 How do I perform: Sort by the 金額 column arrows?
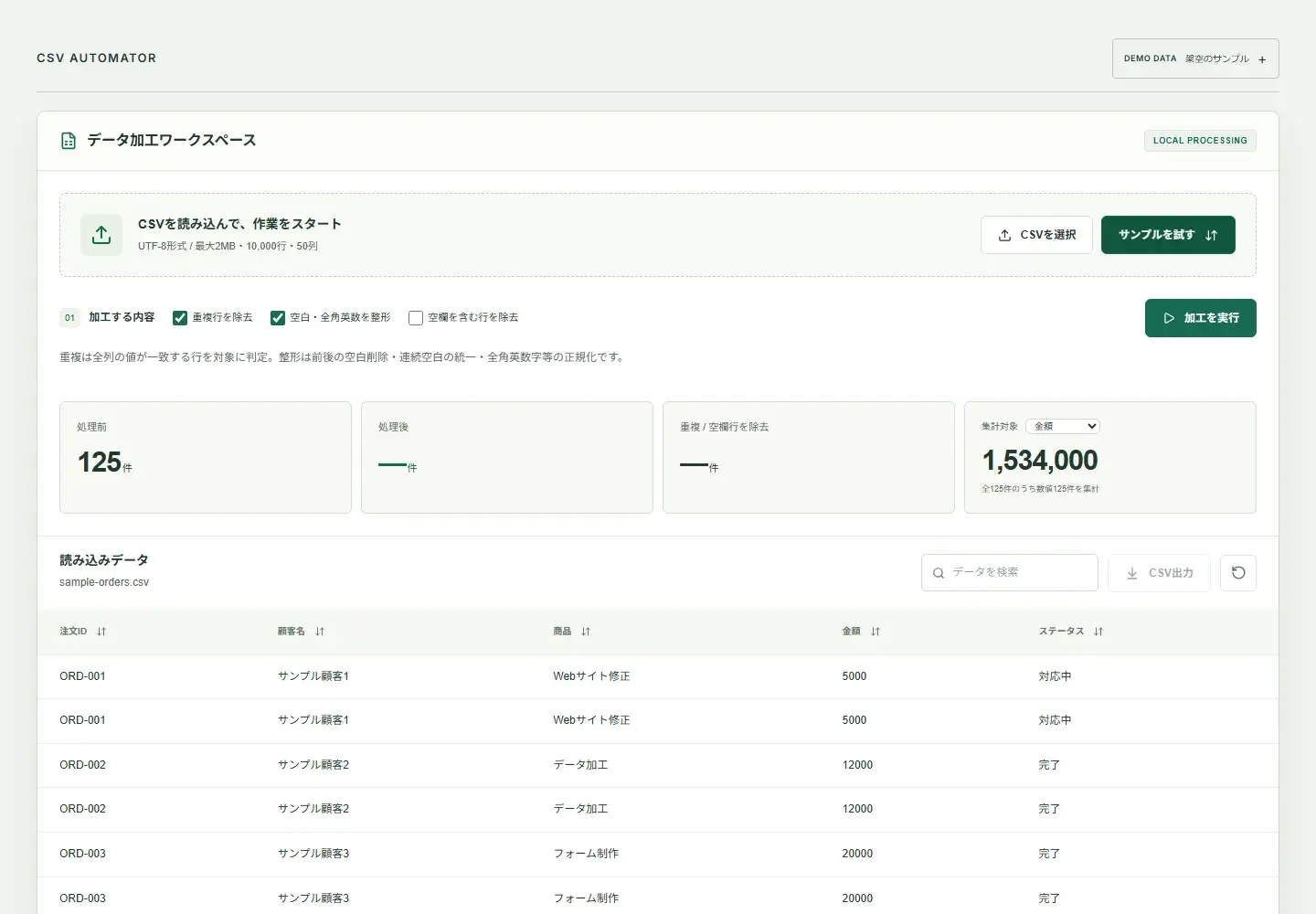pyautogui.click(x=876, y=632)
